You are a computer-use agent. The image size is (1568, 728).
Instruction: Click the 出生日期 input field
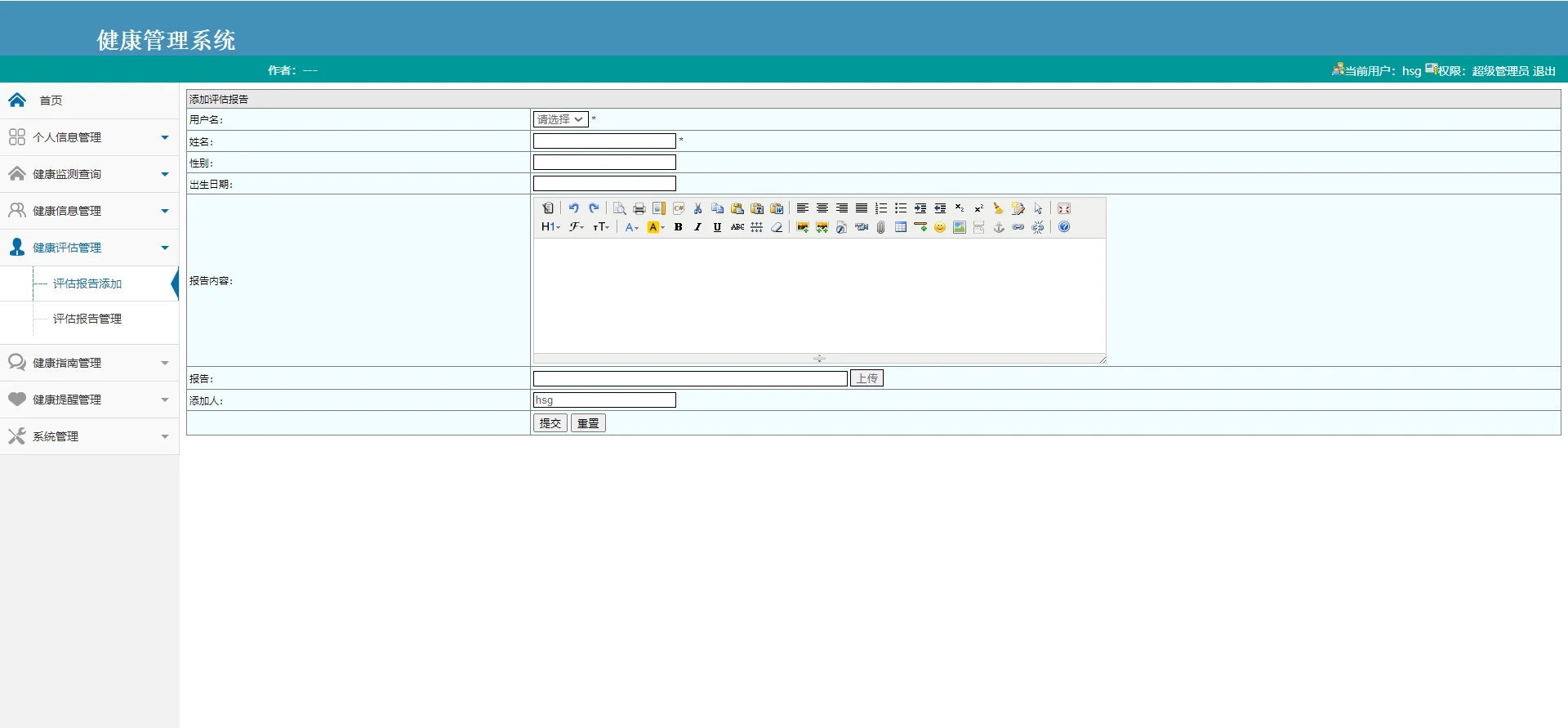(604, 183)
